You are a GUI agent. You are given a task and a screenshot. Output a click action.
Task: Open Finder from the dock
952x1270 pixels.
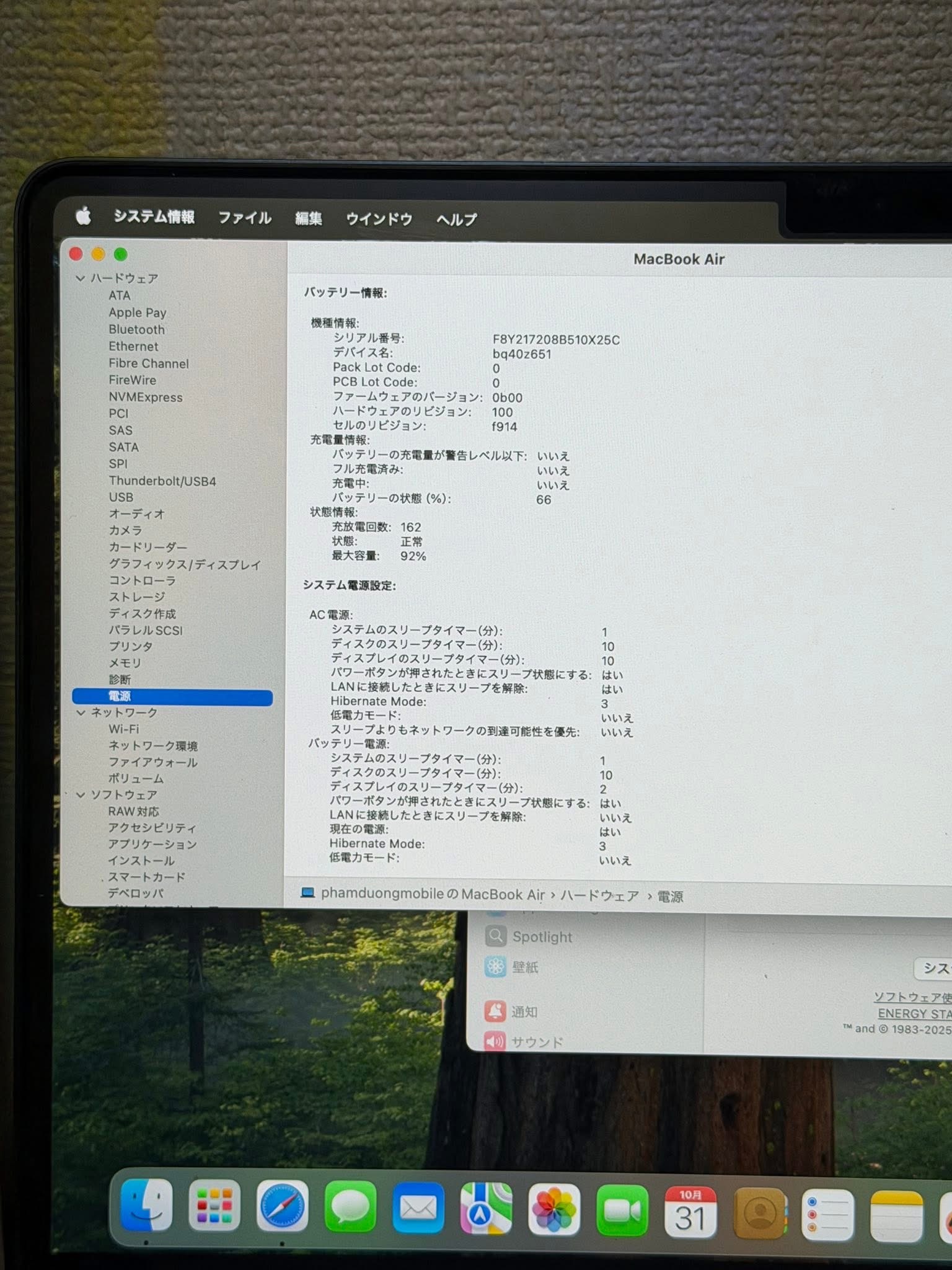pos(146,1206)
